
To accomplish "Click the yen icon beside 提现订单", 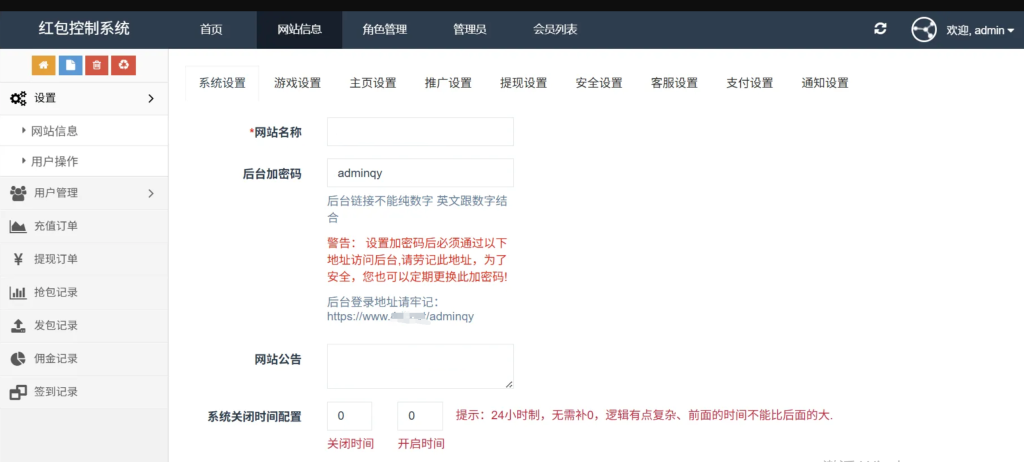I will [x=18, y=259].
